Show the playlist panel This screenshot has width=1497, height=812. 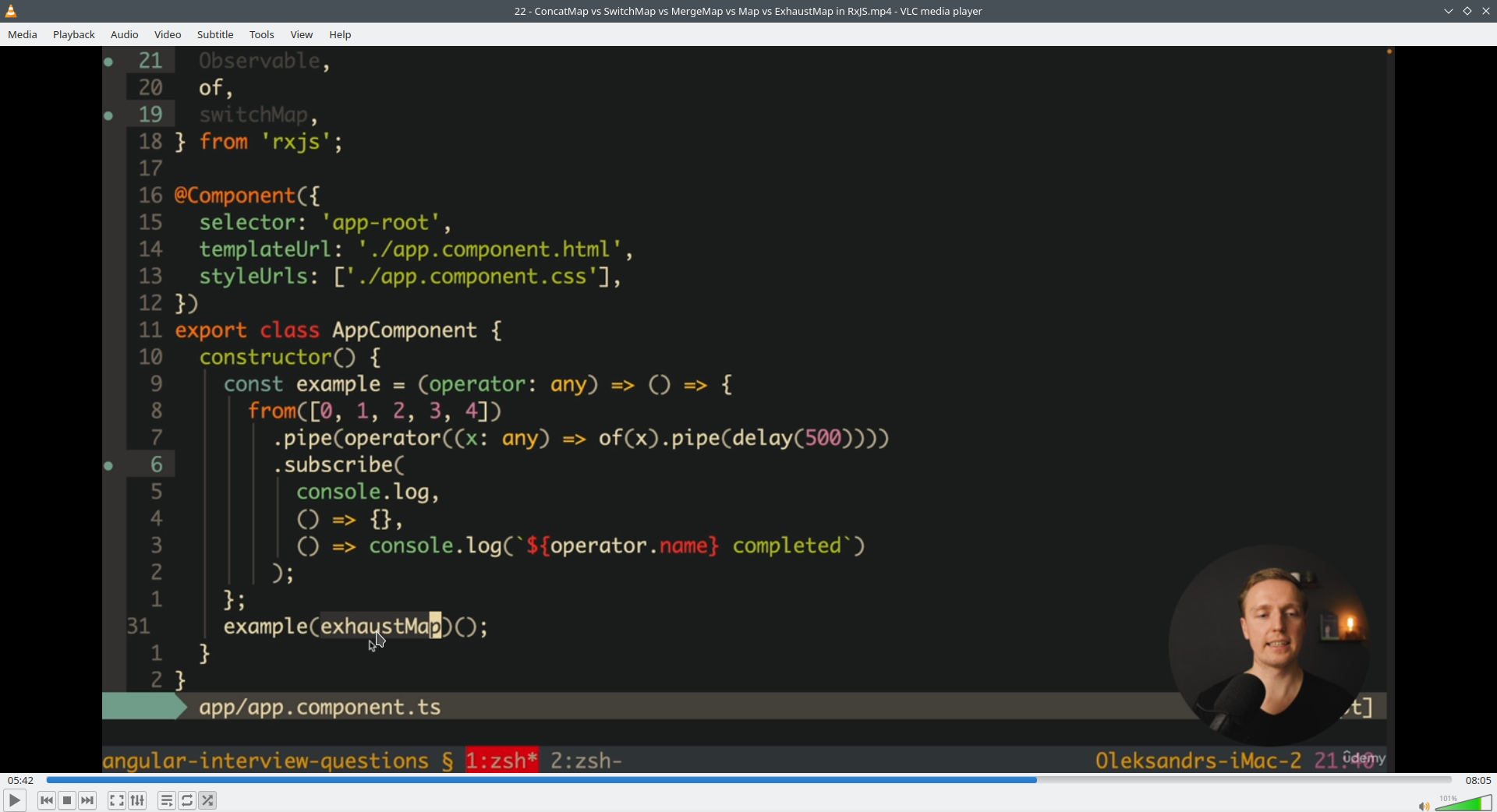[167, 800]
